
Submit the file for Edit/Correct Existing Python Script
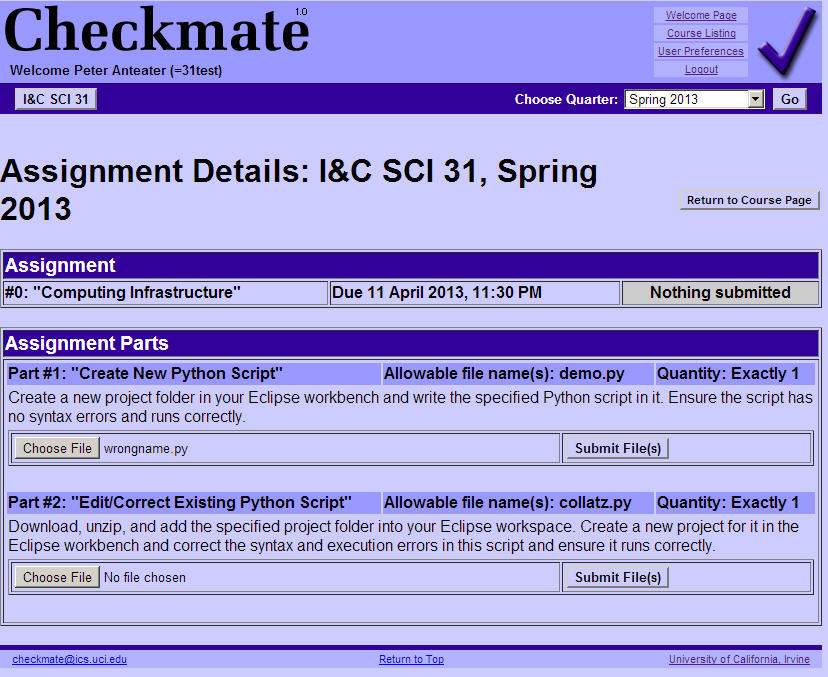click(x=617, y=577)
